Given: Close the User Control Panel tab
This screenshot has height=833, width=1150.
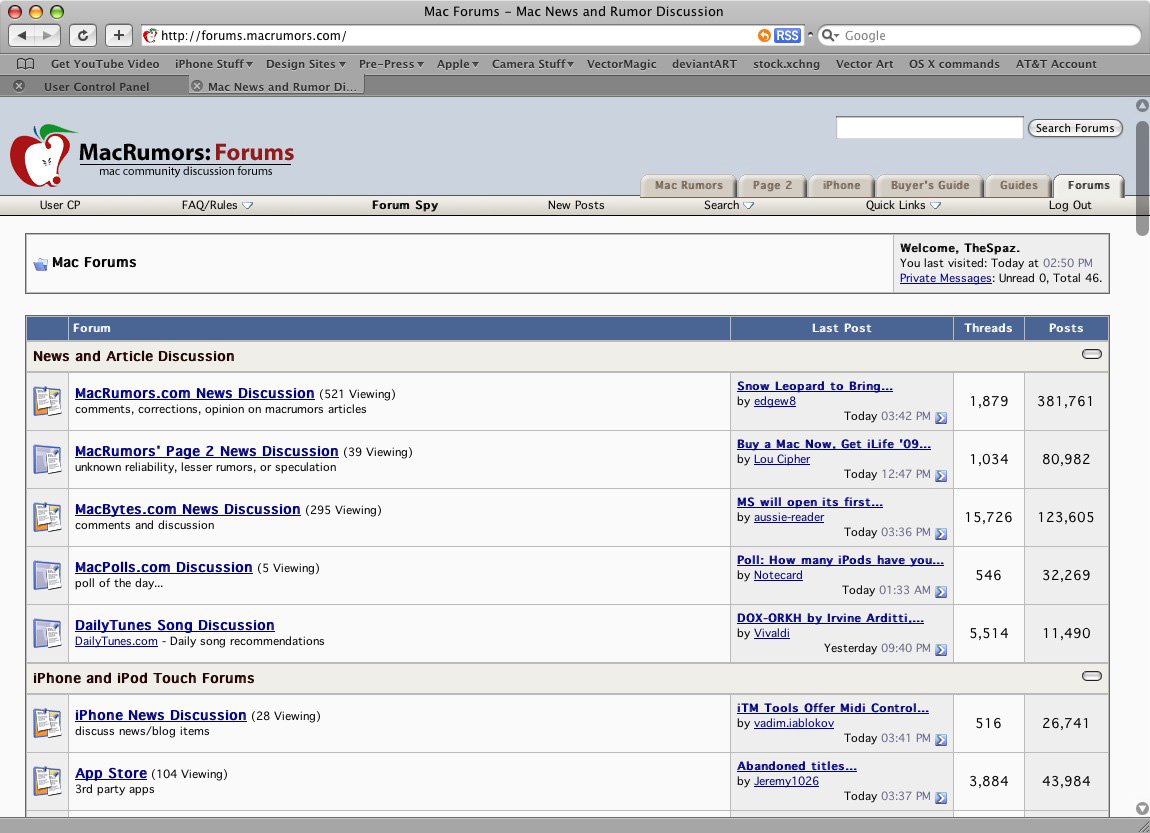Looking at the screenshot, I should click(19, 86).
